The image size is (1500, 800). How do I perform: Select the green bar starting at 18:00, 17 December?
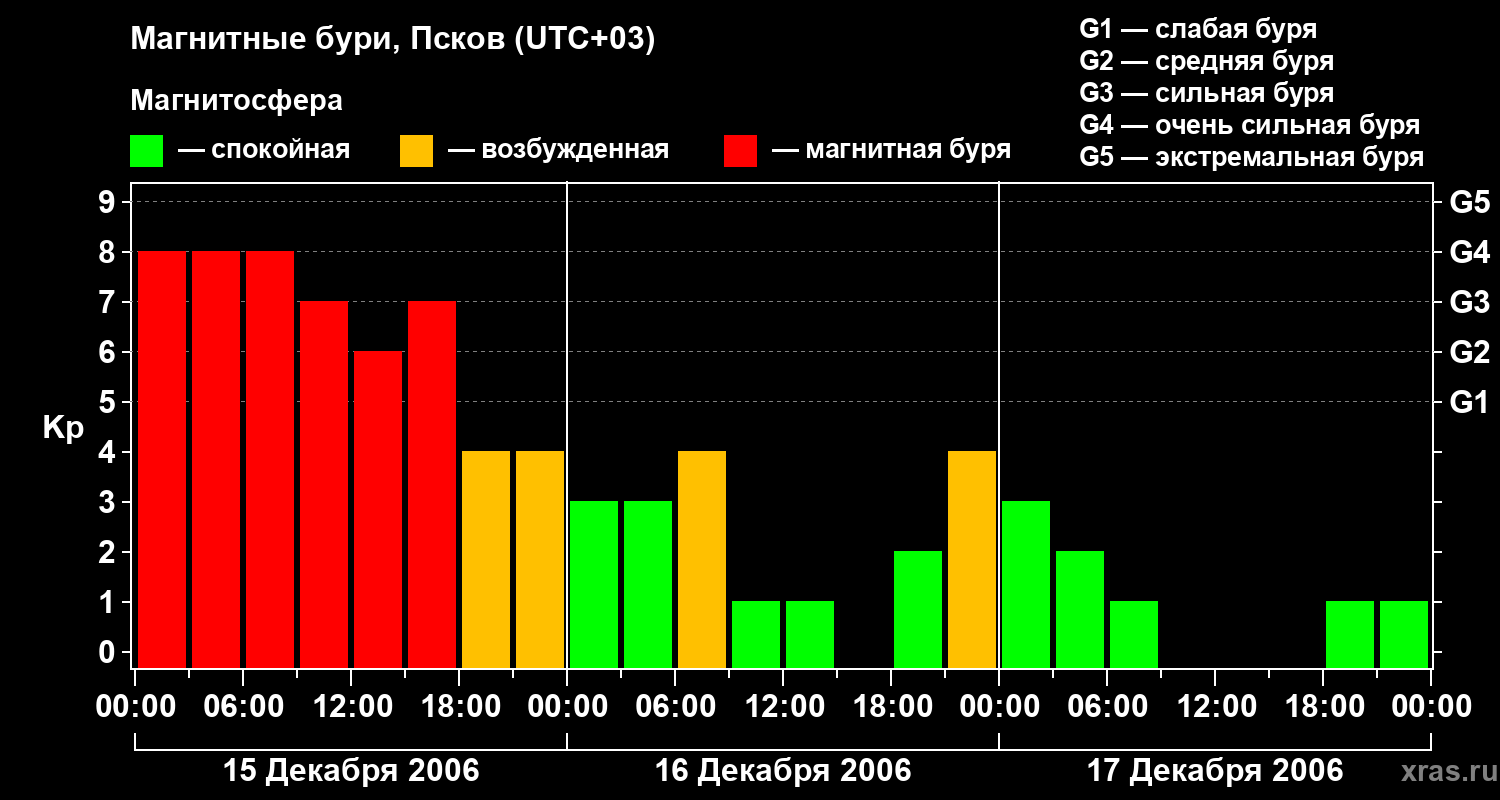point(1350,635)
